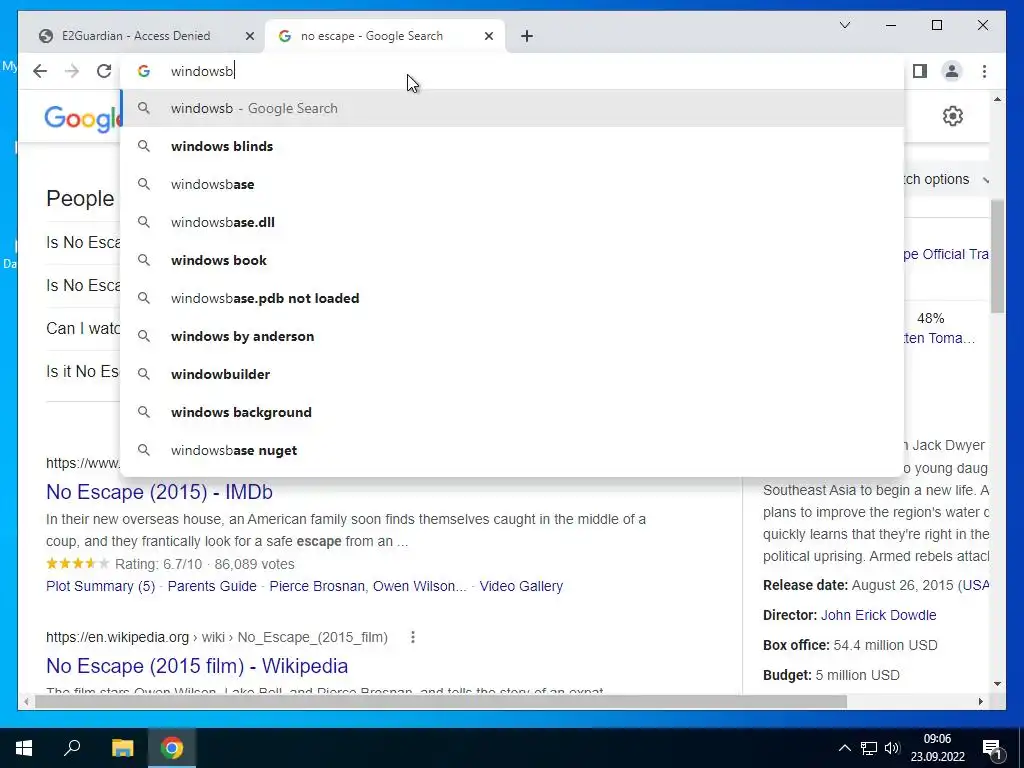Click search icon beside 'windowbuilder'
1024x768 pixels.
click(144, 374)
